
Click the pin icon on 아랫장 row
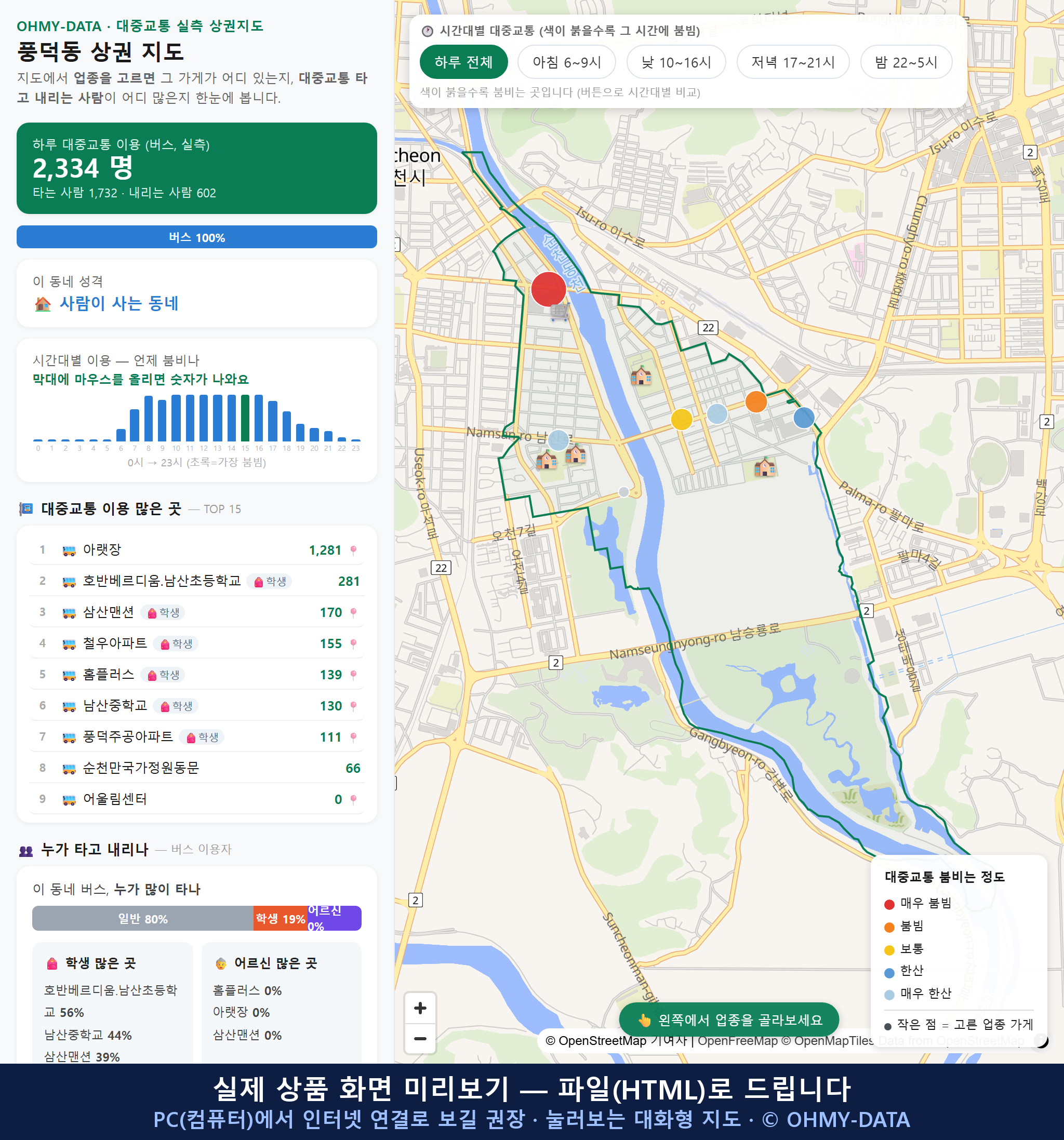pyautogui.click(x=353, y=551)
